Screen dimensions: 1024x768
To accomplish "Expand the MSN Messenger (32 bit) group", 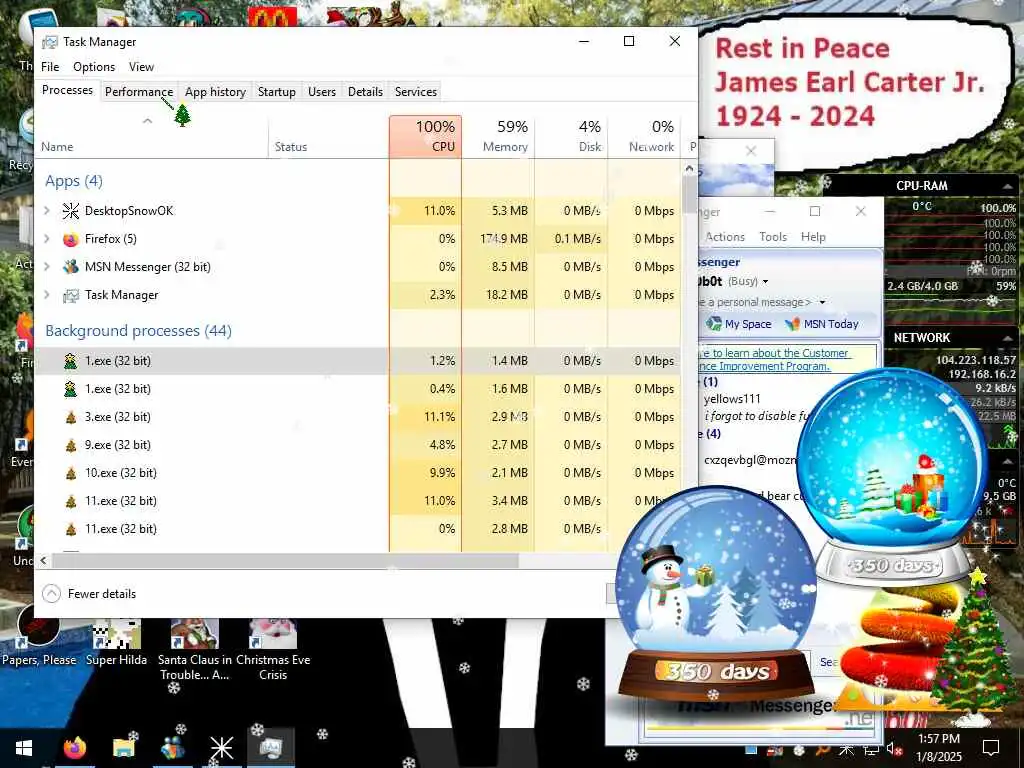I will [x=46, y=267].
